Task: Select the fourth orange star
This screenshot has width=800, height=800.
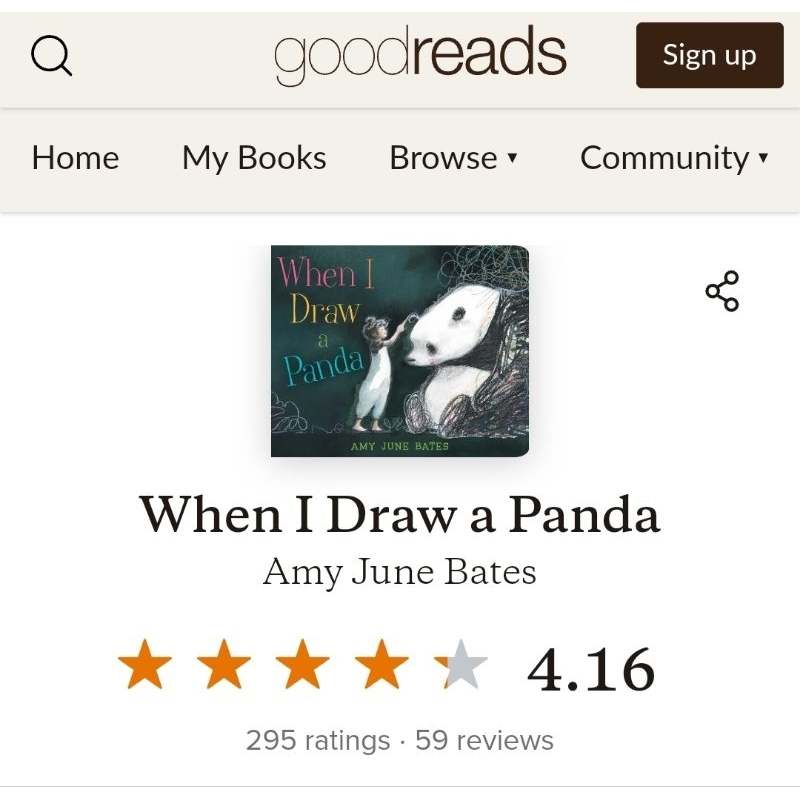Action: pyautogui.click(x=382, y=667)
